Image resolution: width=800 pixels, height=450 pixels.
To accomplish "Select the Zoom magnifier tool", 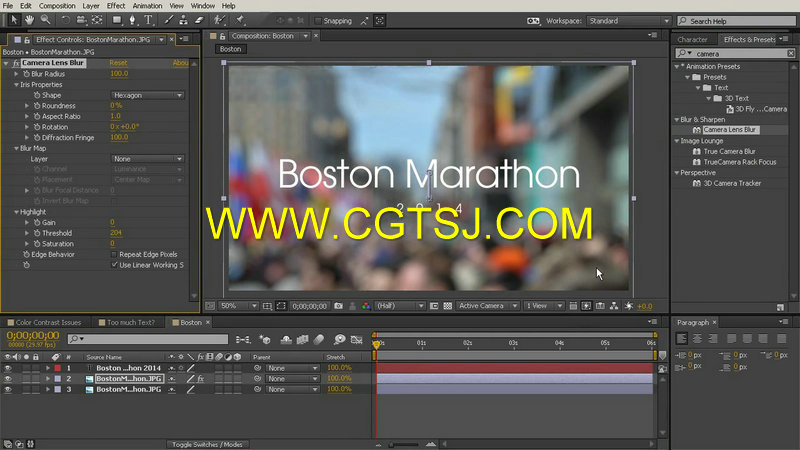I will point(45,20).
